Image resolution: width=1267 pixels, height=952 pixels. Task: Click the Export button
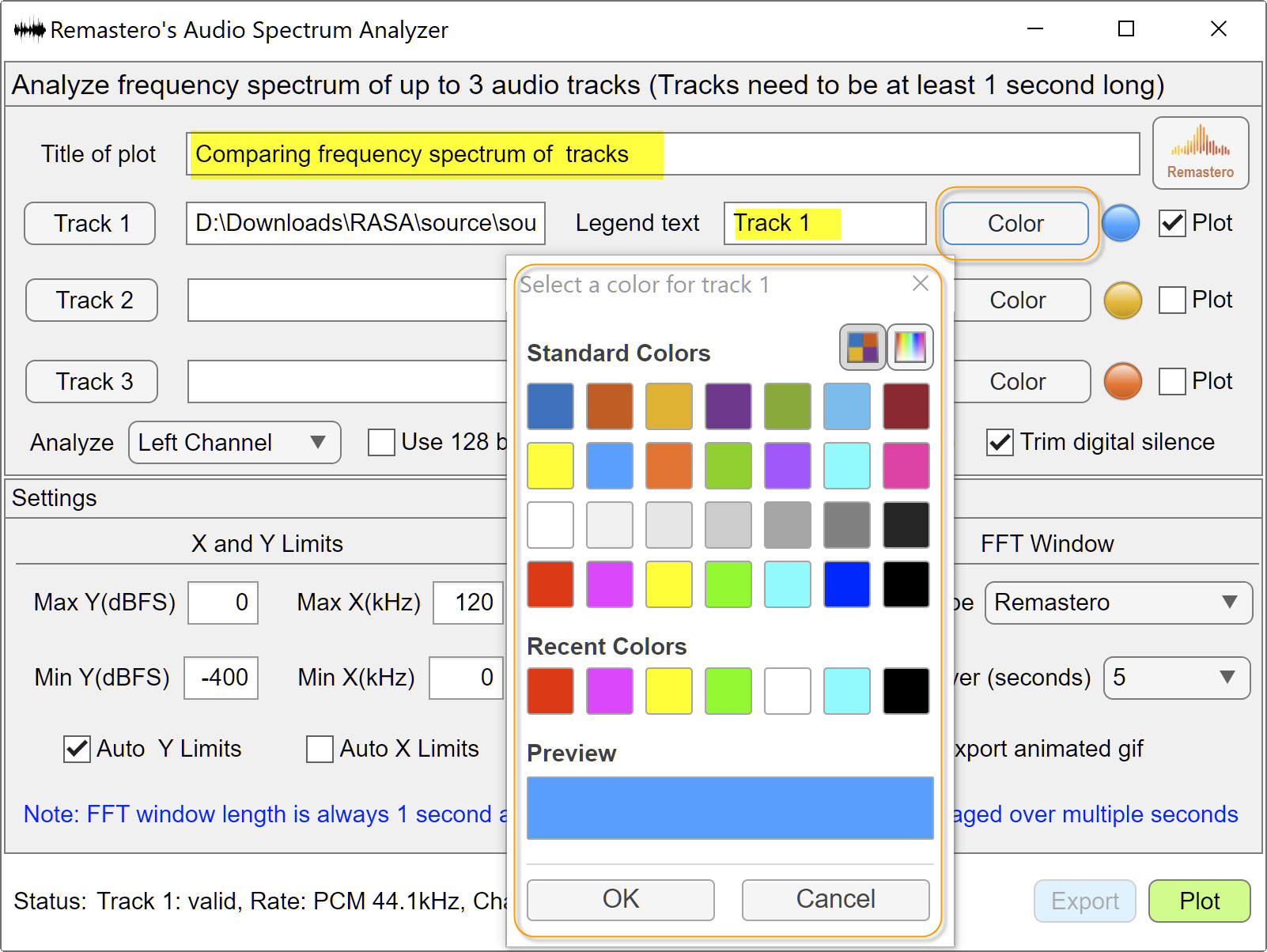pyautogui.click(x=1085, y=901)
